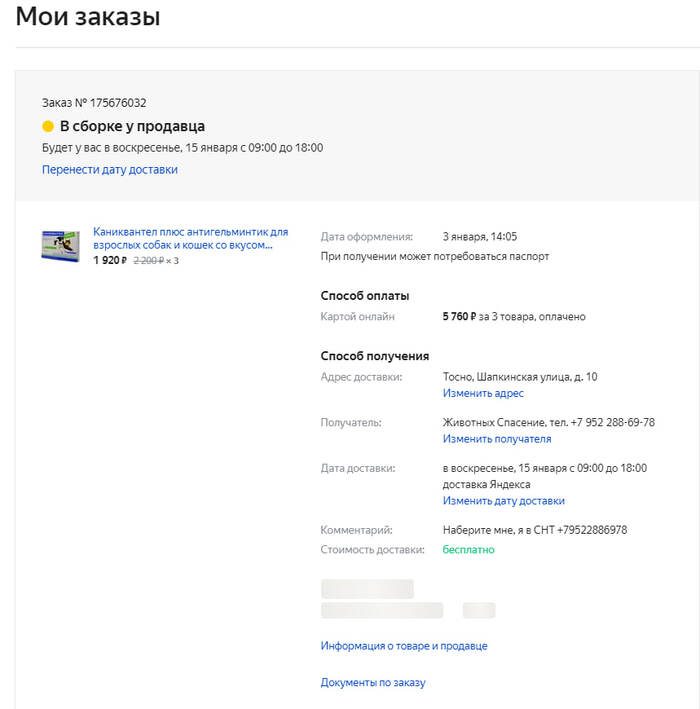Viewport: 700px width, 709px height.
Task: Click the order date 3 января, 14:05
Action: click(x=480, y=237)
